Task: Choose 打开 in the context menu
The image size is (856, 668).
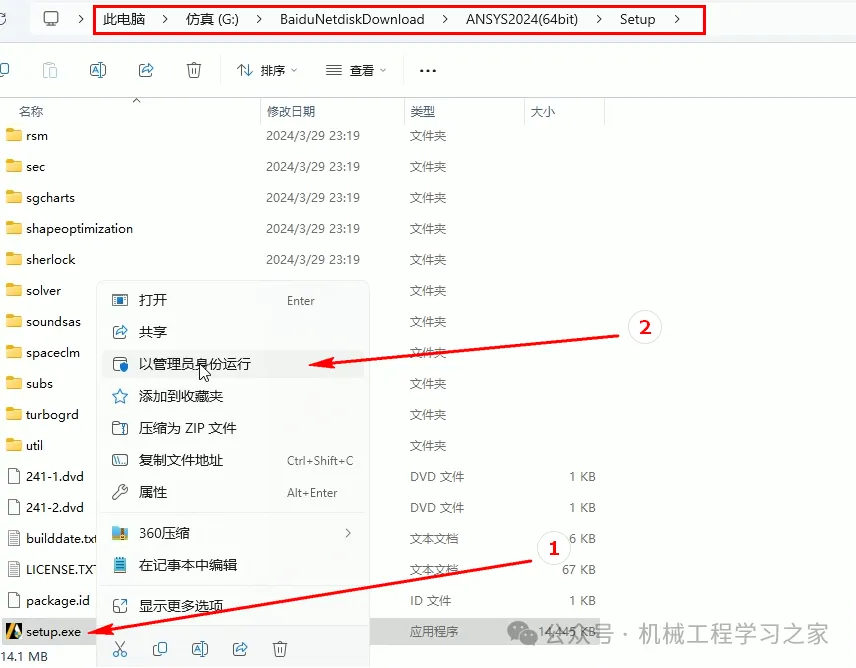Action: (233, 300)
